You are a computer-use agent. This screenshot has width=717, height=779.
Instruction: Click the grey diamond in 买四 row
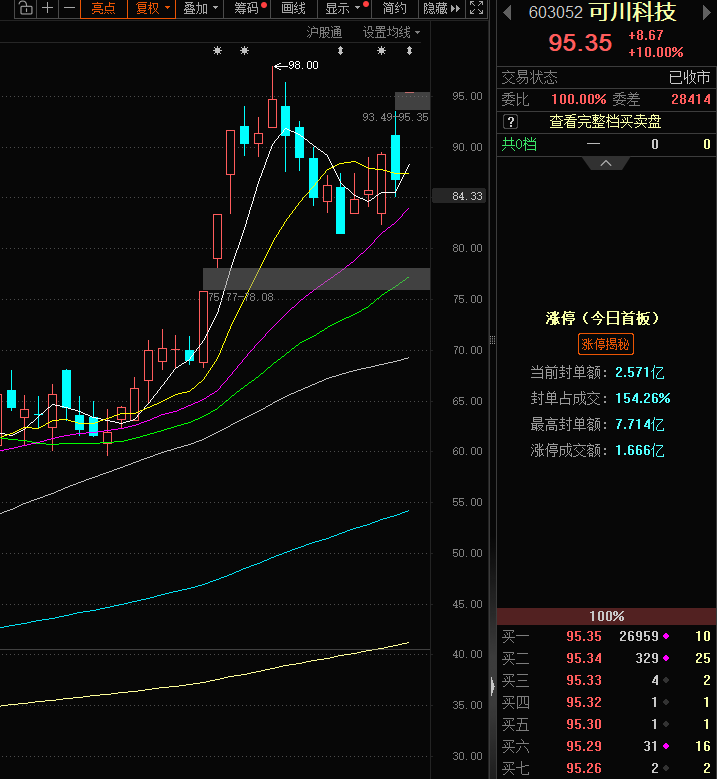pos(666,702)
